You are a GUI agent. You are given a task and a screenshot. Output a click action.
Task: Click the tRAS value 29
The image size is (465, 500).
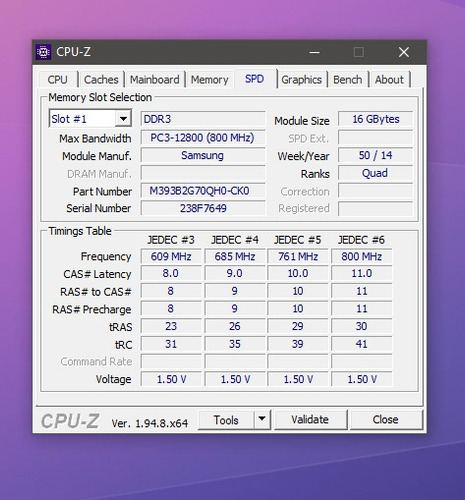coord(298,326)
